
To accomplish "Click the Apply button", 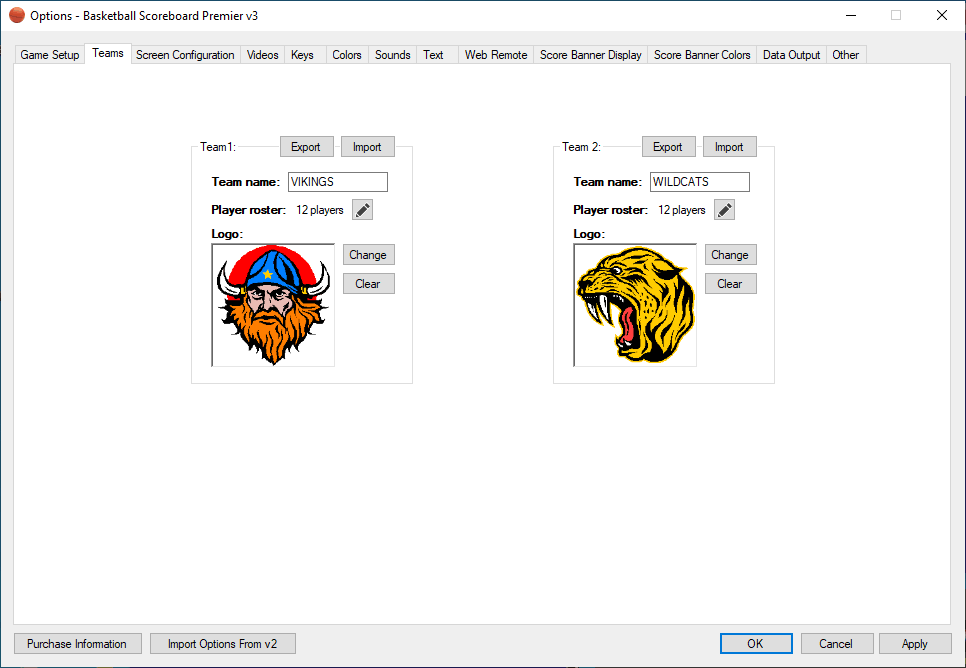I will coord(914,644).
